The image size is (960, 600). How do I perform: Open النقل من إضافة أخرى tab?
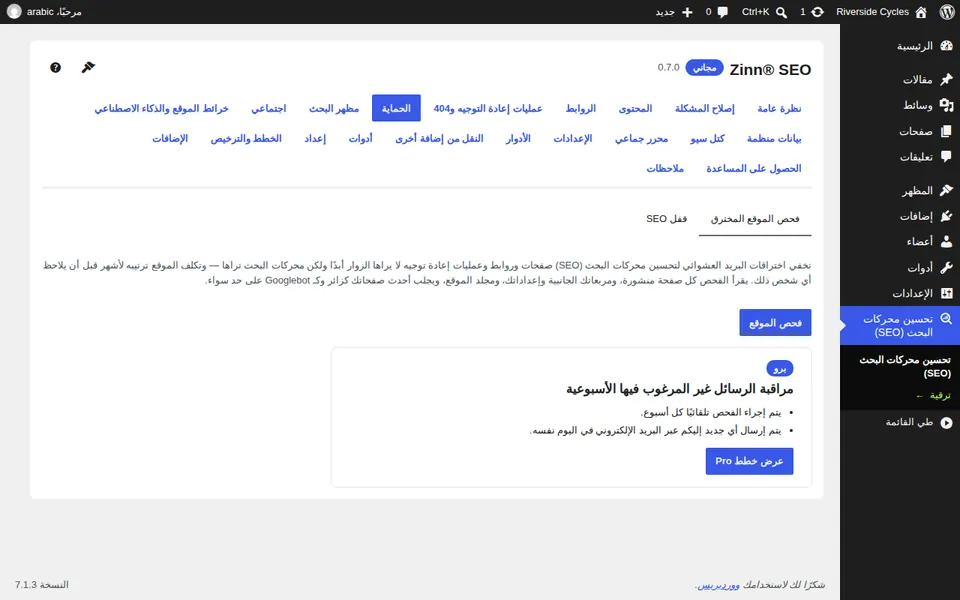pyautogui.click(x=439, y=138)
